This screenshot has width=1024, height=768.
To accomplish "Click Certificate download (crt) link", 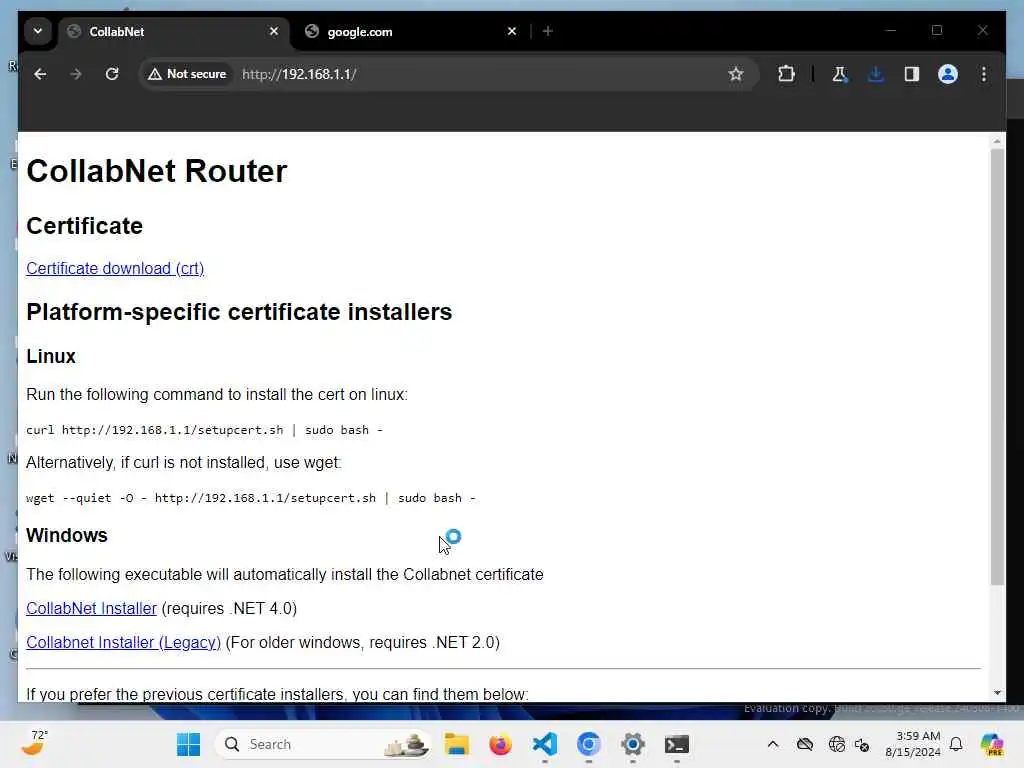I will click(x=115, y=268).
